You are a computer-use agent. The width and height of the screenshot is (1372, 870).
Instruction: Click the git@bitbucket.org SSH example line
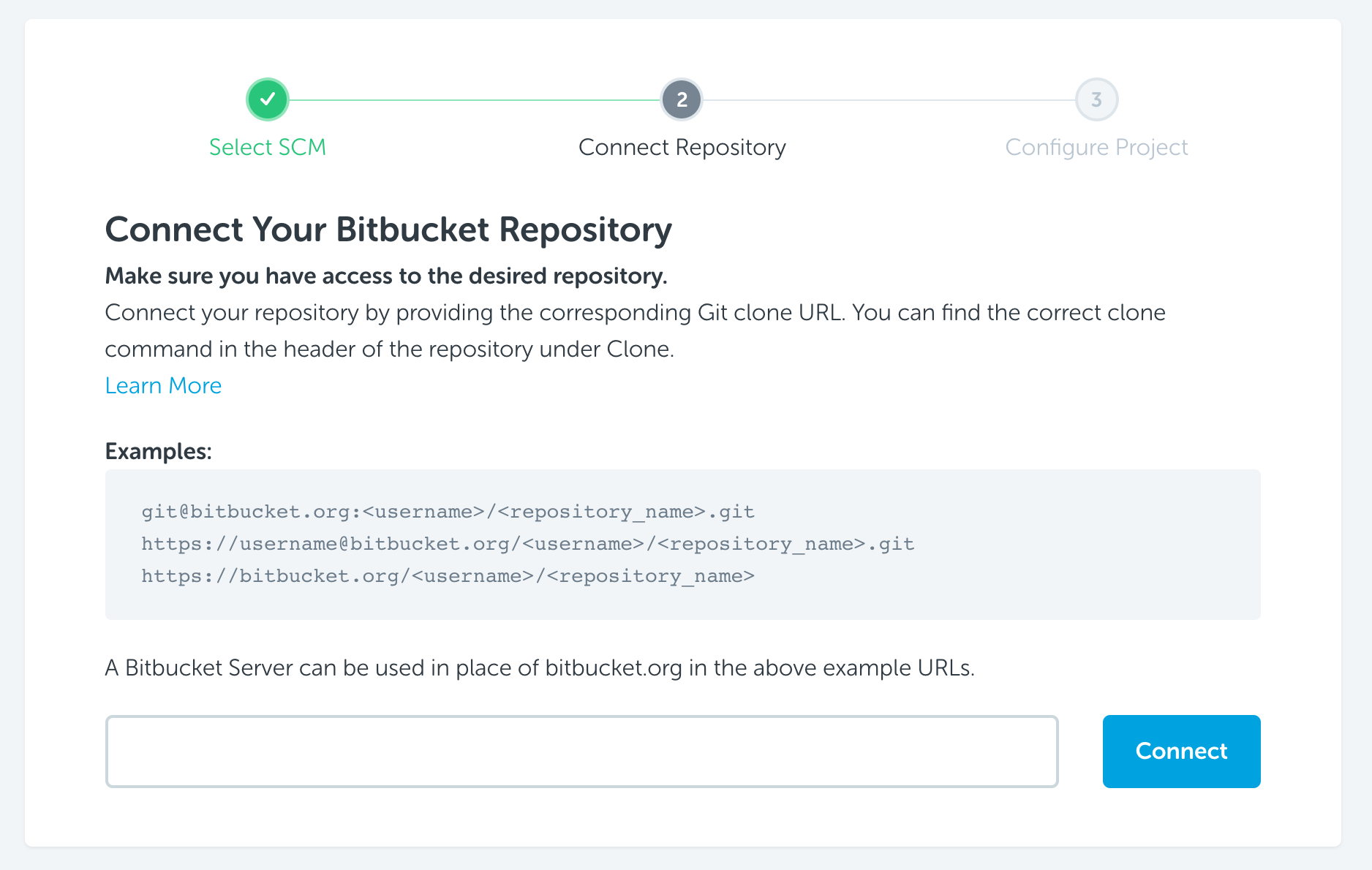pyautogui.click(x=448, y=512)
